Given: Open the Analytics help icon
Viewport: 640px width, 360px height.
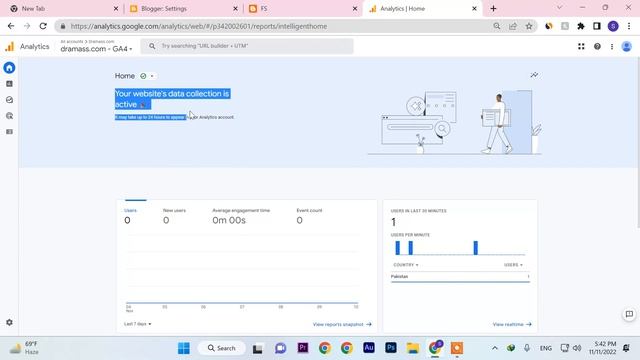Looking at the screenshot, I should pyautogui.click(x=597, y=47).
